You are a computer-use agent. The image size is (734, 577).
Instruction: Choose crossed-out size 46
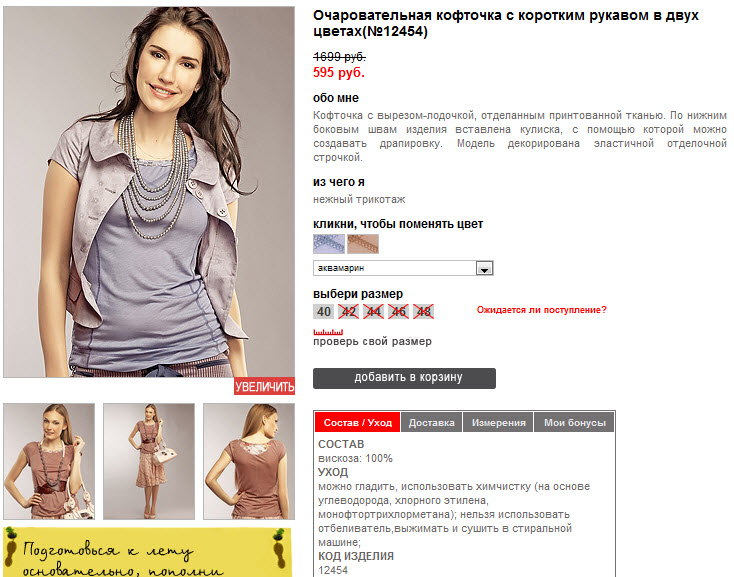[x=398, y=312]
